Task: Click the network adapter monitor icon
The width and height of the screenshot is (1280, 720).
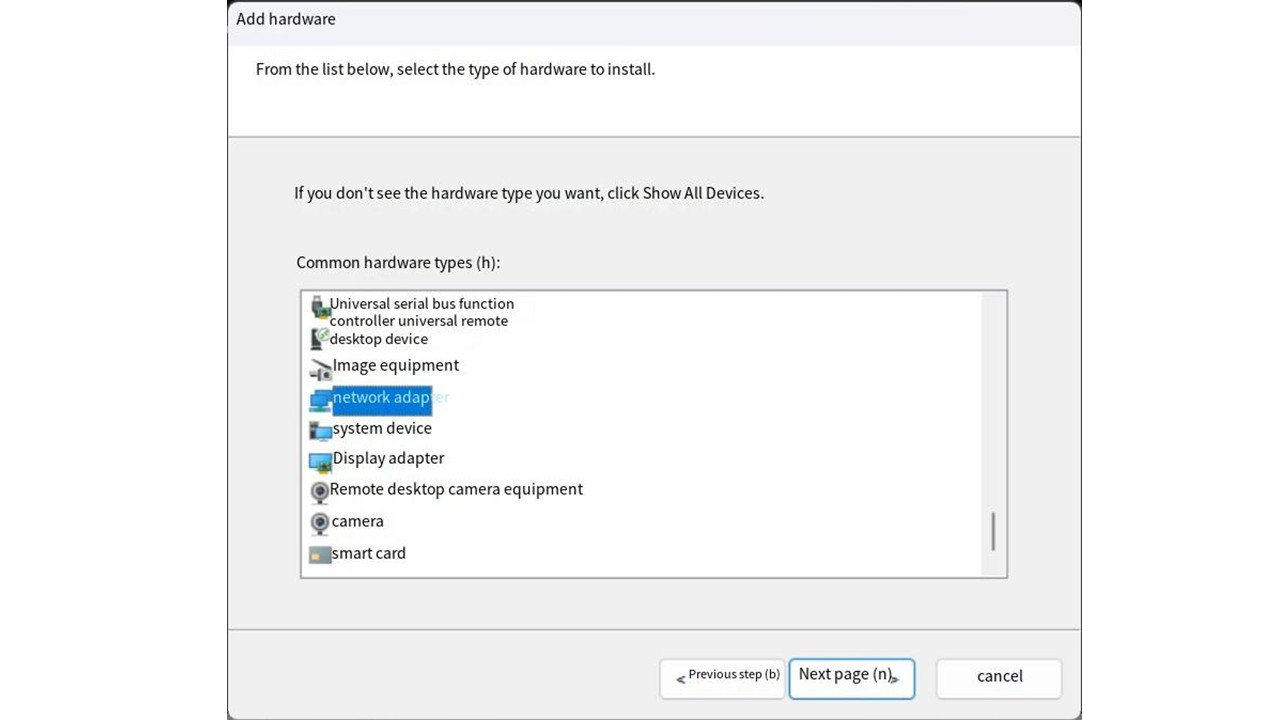Action: (x=320, y=400)
